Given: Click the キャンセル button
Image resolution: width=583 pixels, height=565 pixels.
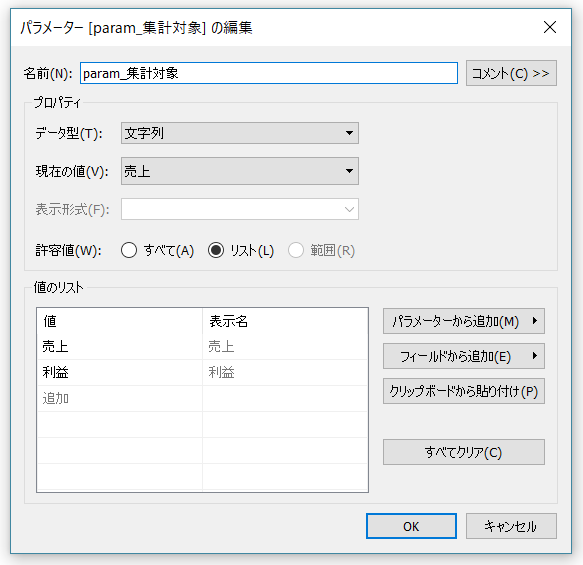Looking at the screenshot, I should [x=511, y=526].
